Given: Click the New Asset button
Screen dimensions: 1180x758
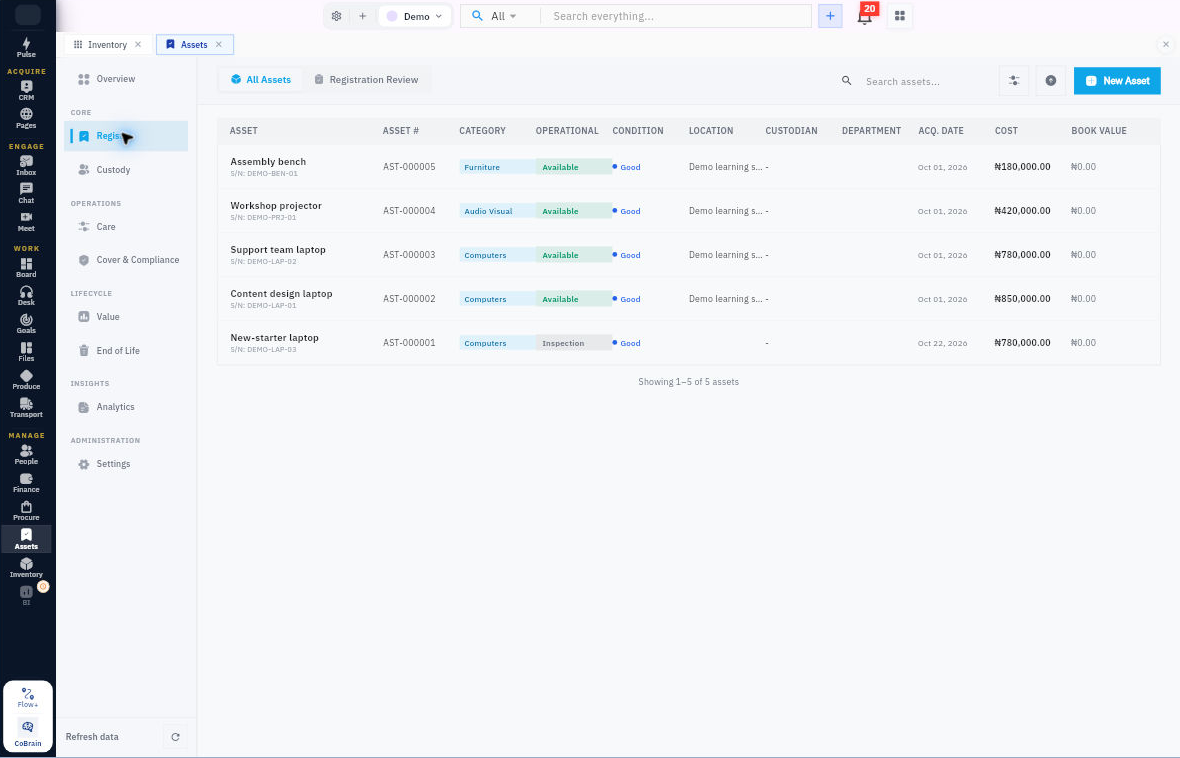Looking at the screenshot, I should coord(1117,81).
